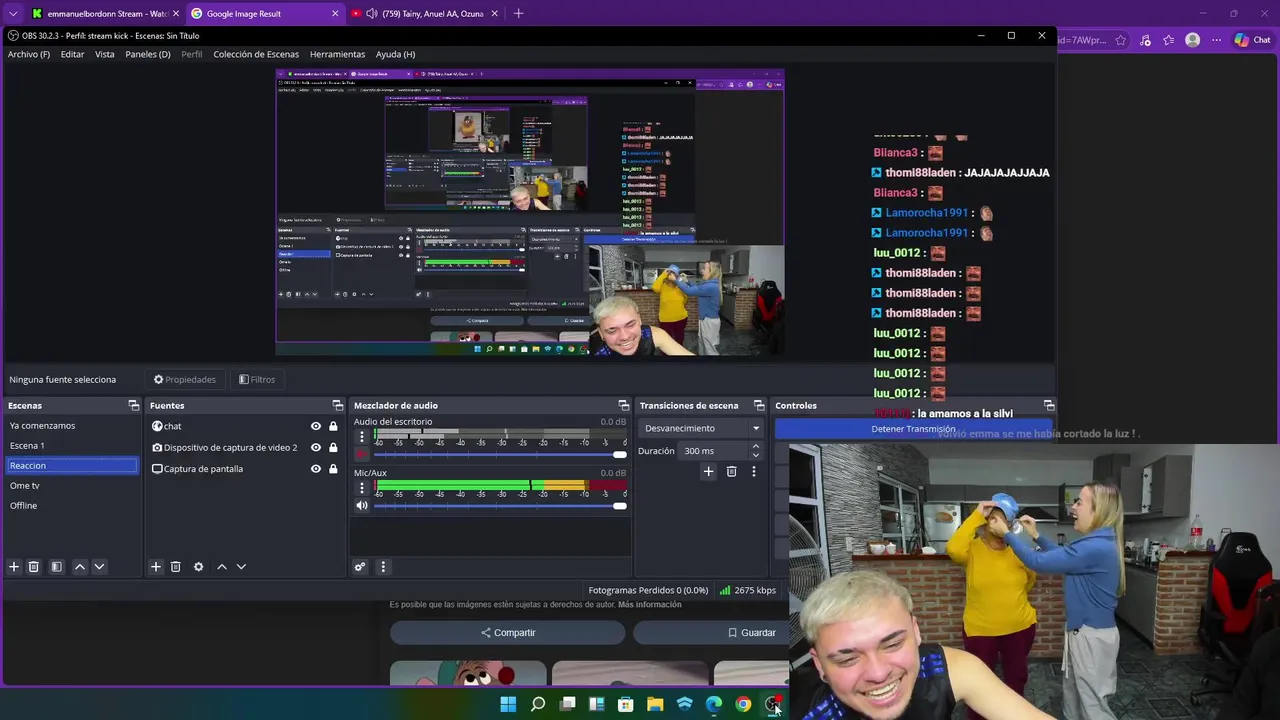
Task: Open Windows Start menu
Action: tap(508, 704)
